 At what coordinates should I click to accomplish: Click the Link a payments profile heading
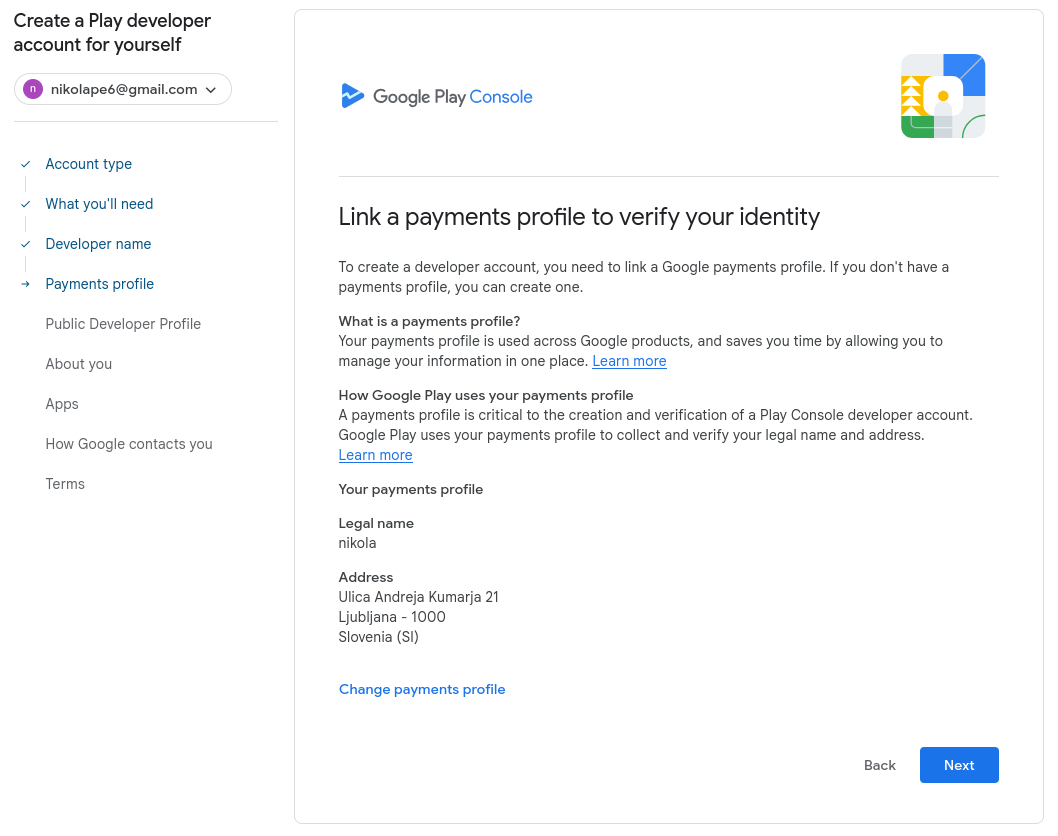pos(579,217)
